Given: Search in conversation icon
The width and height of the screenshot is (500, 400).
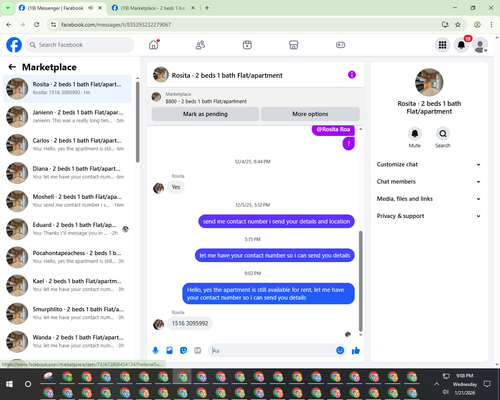Looking at the screenshot, I should (x=443, y=134).
